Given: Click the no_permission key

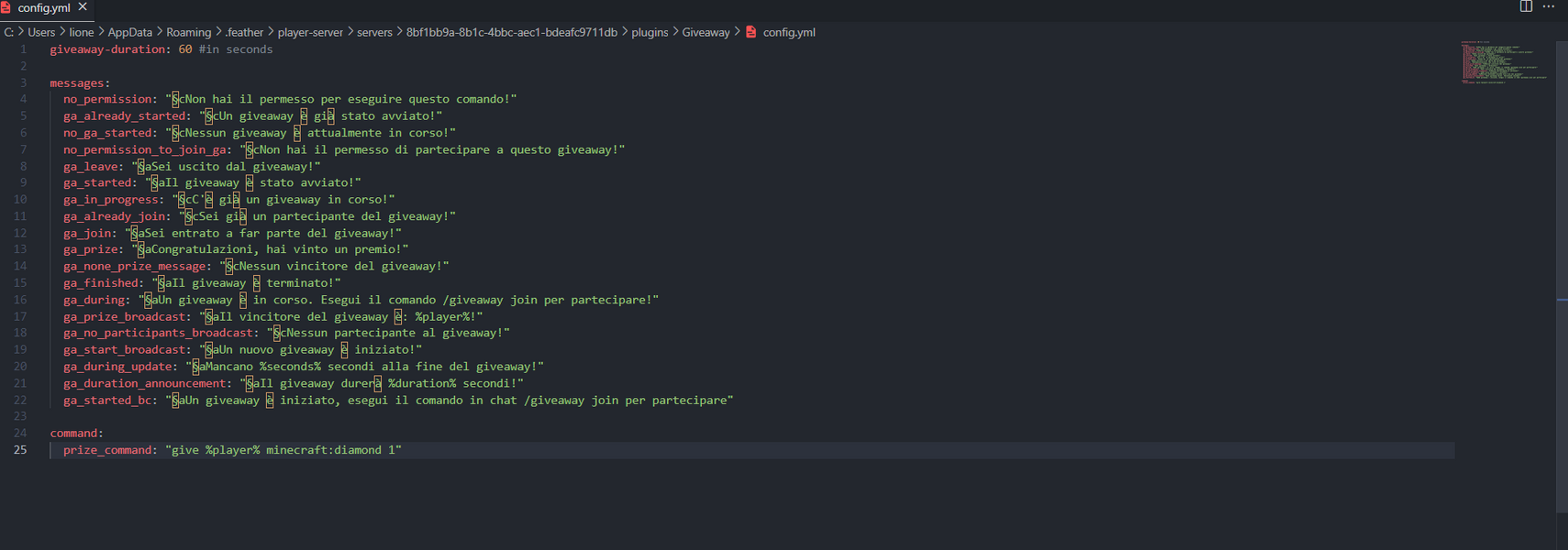Looking at the screenshot, I should [107, 99].
